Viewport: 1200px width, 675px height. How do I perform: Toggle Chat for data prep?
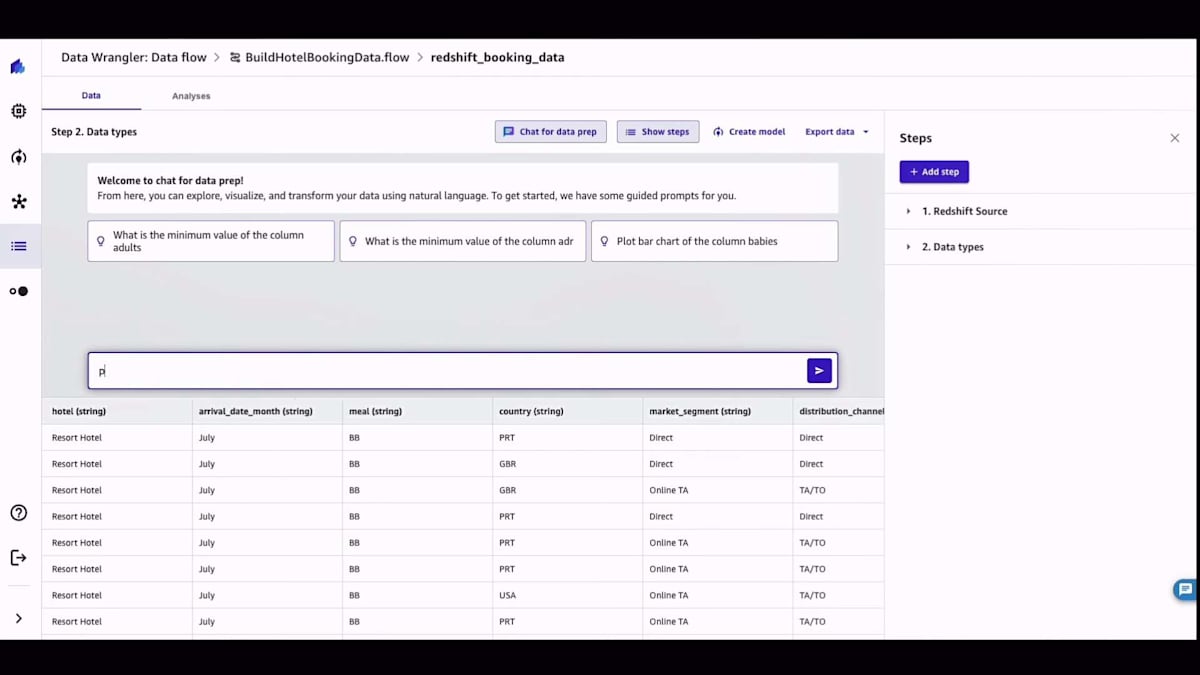(550, 132)
